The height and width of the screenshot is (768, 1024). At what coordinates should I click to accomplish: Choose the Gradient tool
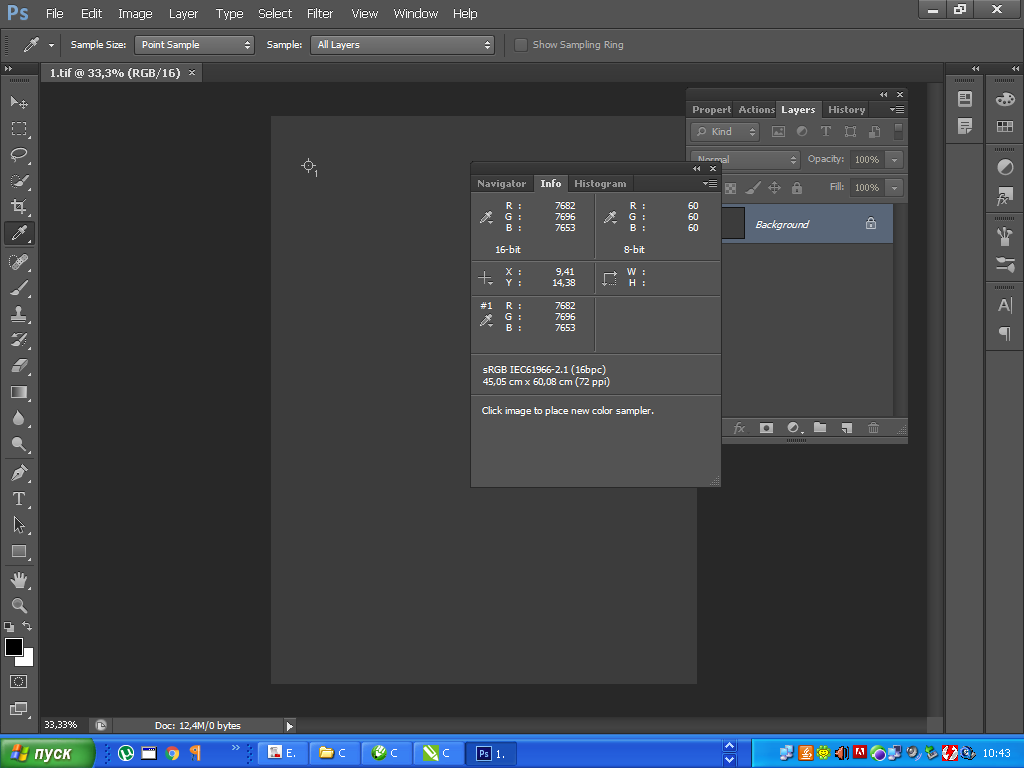[19, 393]
